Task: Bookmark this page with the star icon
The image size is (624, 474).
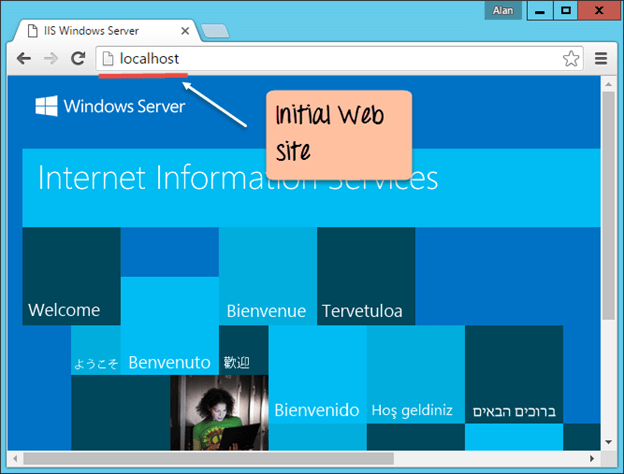Action: point(571,59)
